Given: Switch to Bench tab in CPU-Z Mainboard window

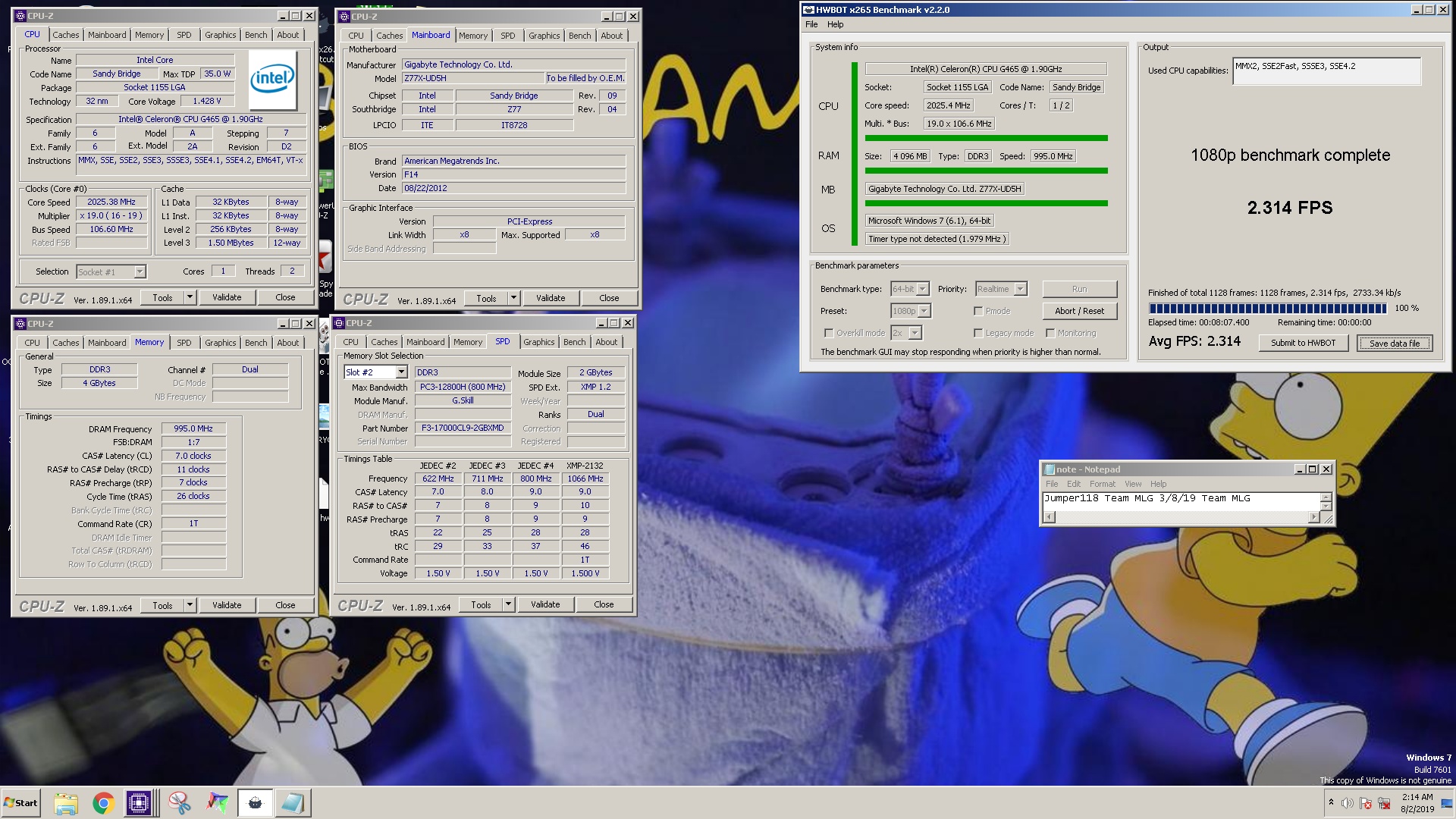Looking at the screenshot, I should coord(579,36).
